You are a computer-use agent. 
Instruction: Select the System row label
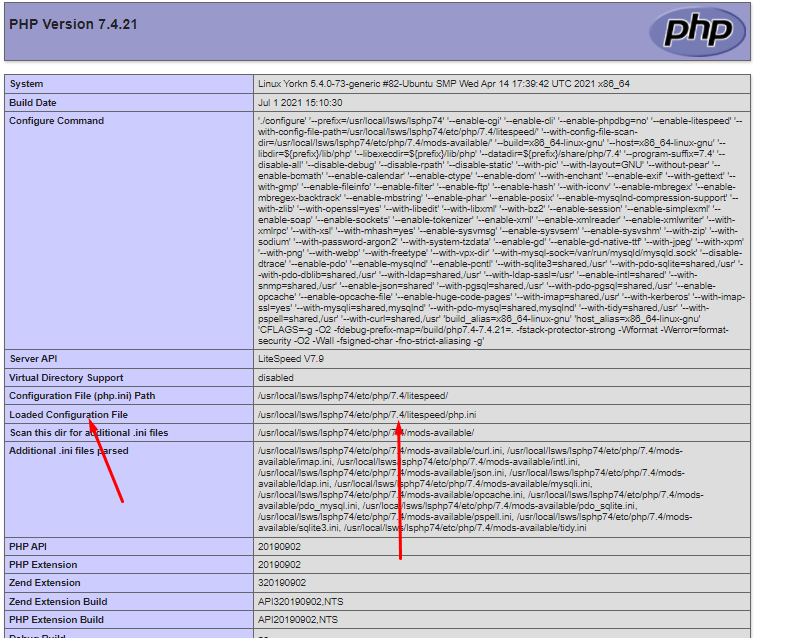[26, 84]
